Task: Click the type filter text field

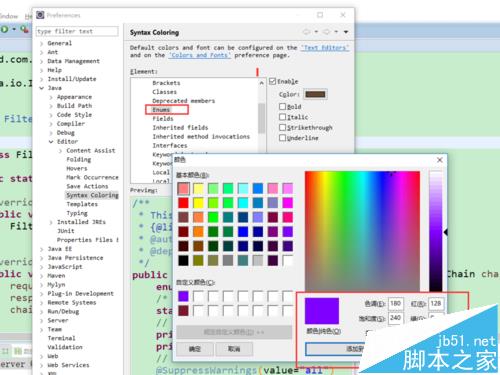Action: (x=77, y=31)
